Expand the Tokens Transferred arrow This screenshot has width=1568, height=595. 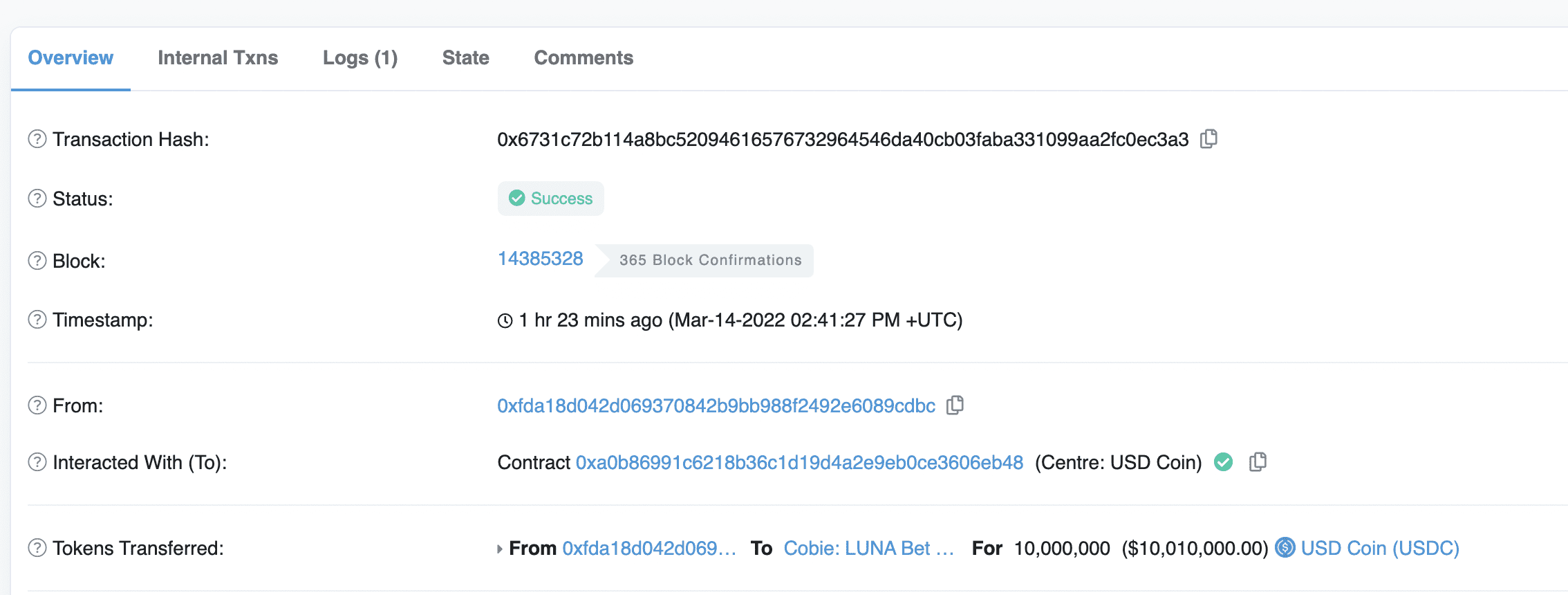pyautogui.click(x=500, y=549)
